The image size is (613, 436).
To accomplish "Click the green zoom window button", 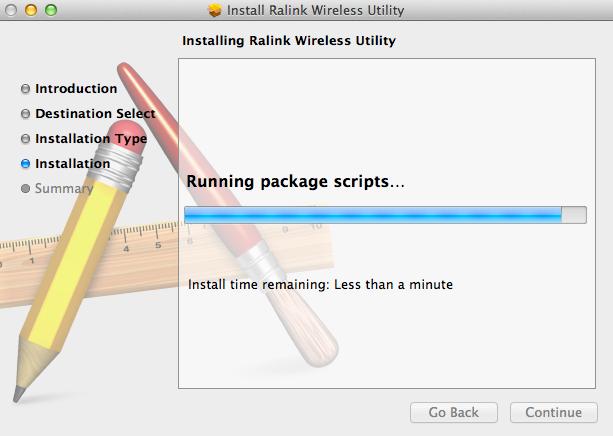I will 51,10.
